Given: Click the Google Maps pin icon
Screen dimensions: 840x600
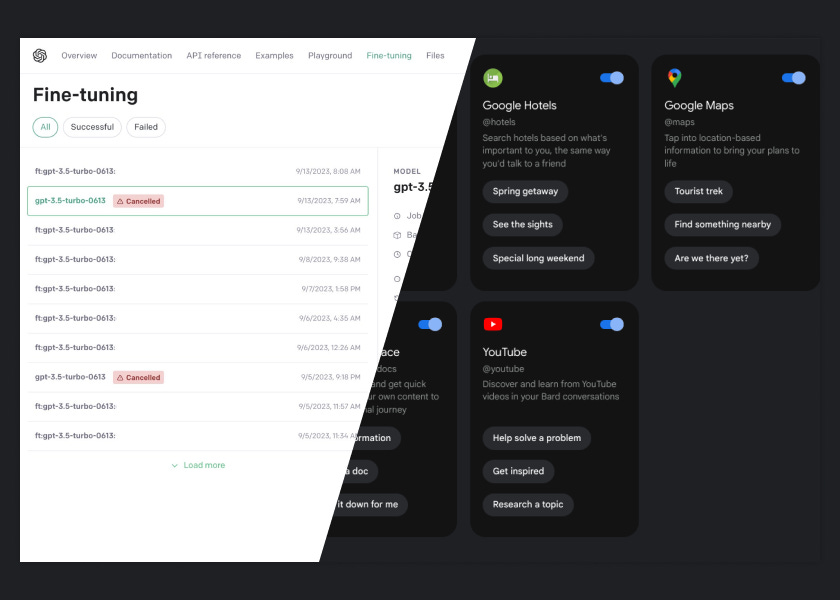Looking at the screenshot, I should pos(674,78).
